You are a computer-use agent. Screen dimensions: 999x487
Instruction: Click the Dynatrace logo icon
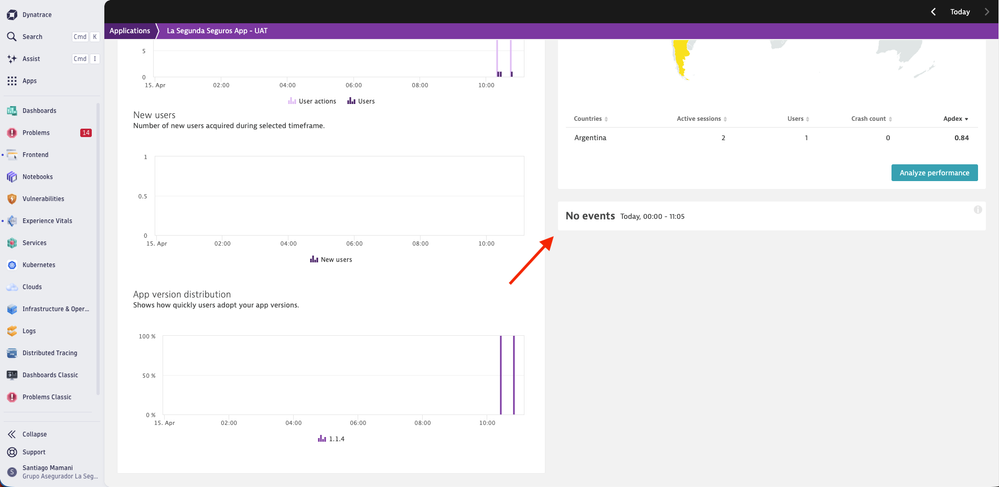pyautogui.click(x=11, y=14)
